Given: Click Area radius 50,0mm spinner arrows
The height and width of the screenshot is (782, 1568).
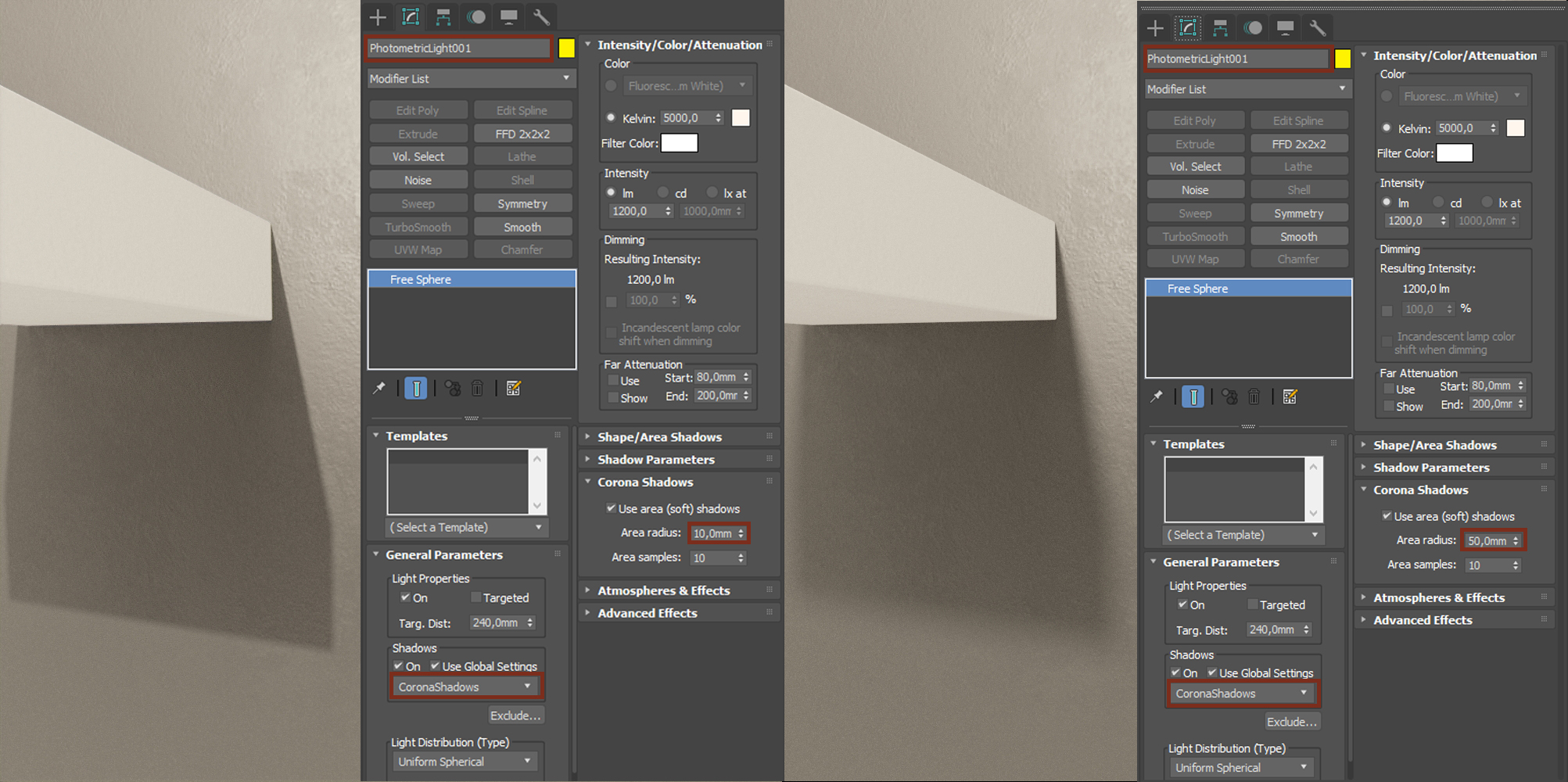Looking at the screenshot, I should [x=1516, y=540].
